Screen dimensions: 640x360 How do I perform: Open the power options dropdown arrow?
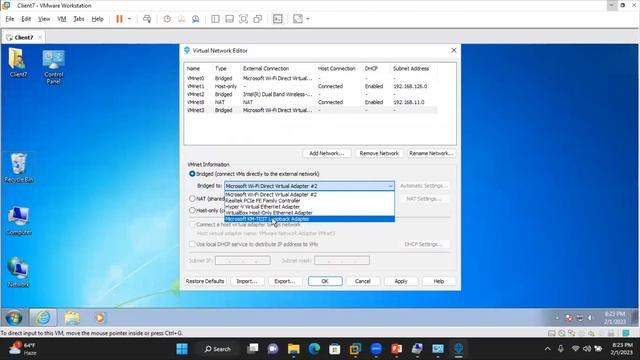coord(129,19)
